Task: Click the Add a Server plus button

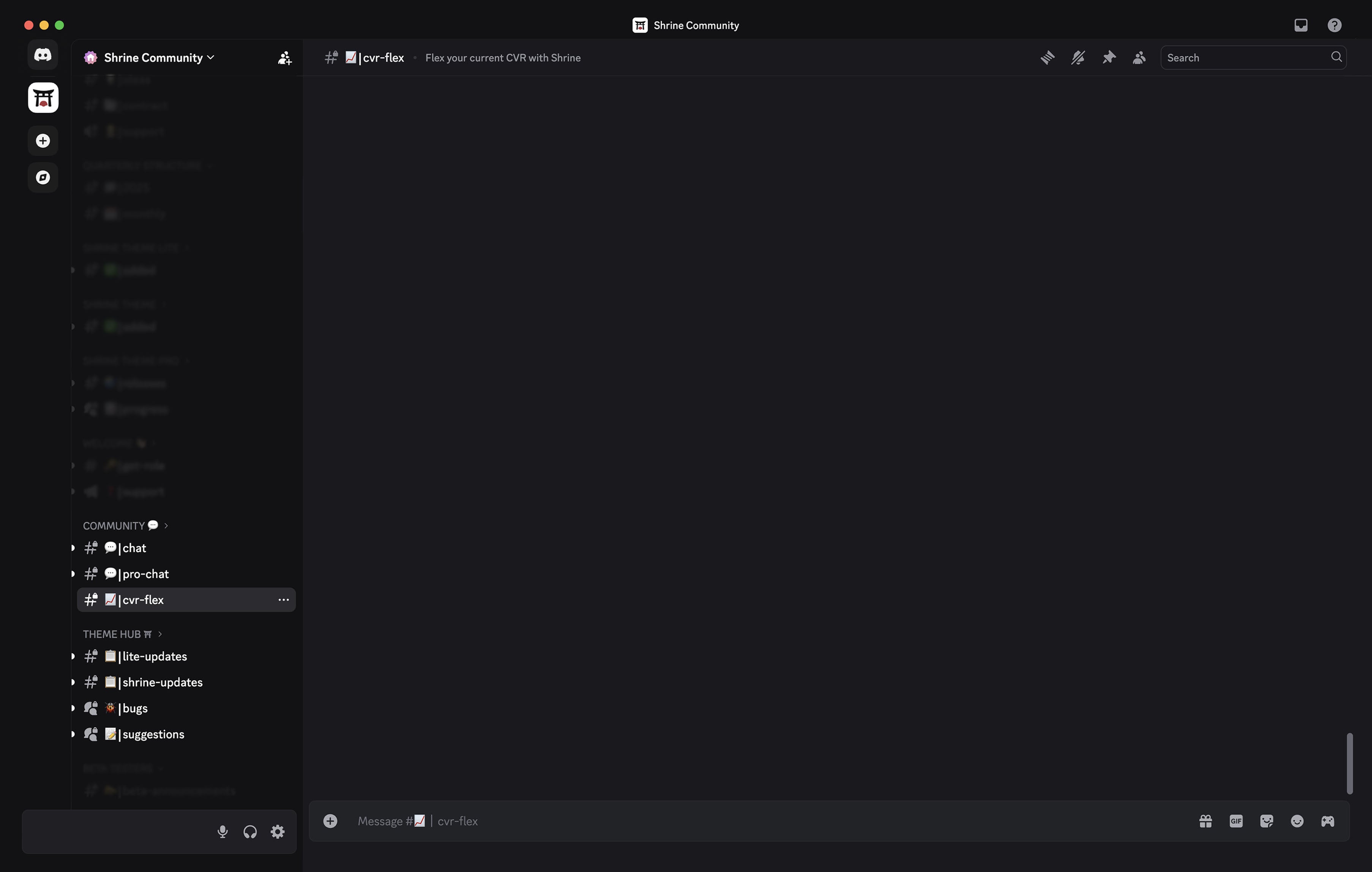Action: 43,141
